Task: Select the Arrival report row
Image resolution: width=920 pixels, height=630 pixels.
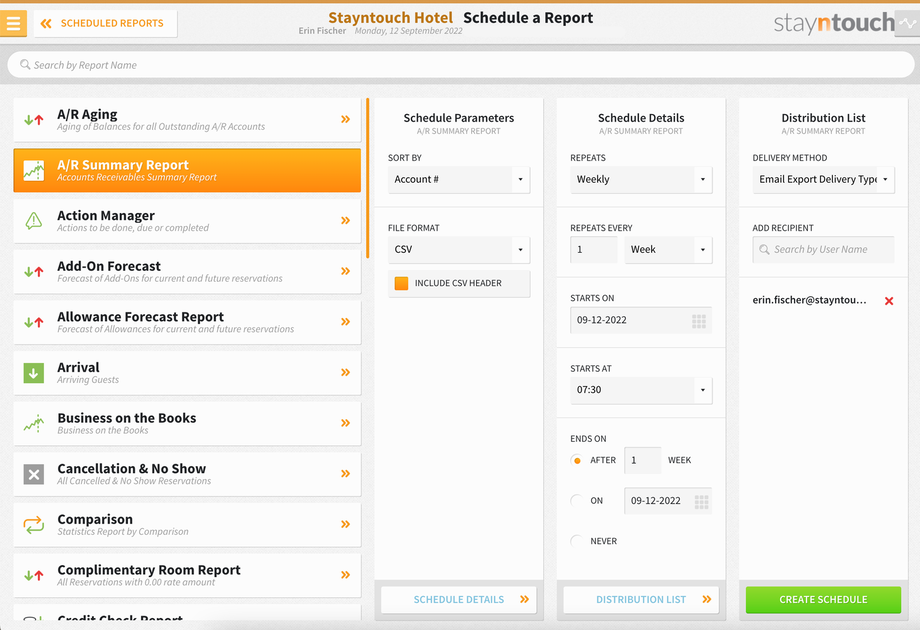Action: click(187, 373)
